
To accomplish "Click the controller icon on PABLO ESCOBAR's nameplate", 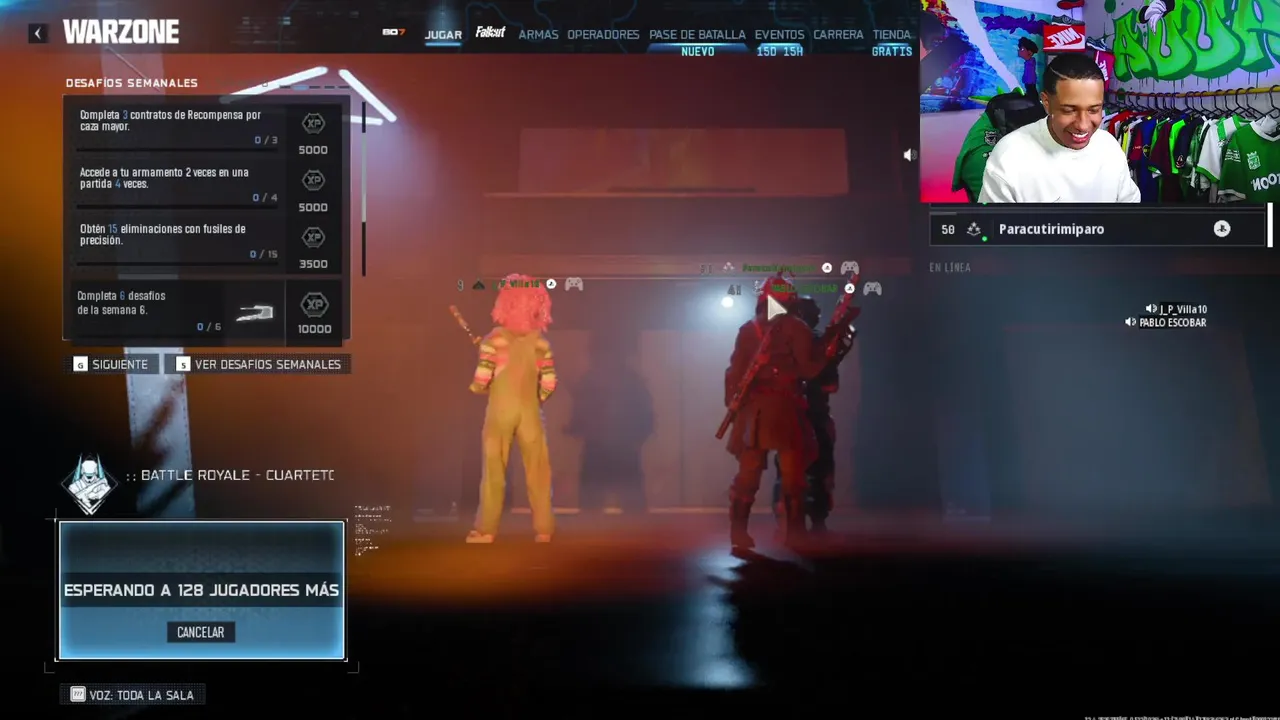I will coord(872,289).
